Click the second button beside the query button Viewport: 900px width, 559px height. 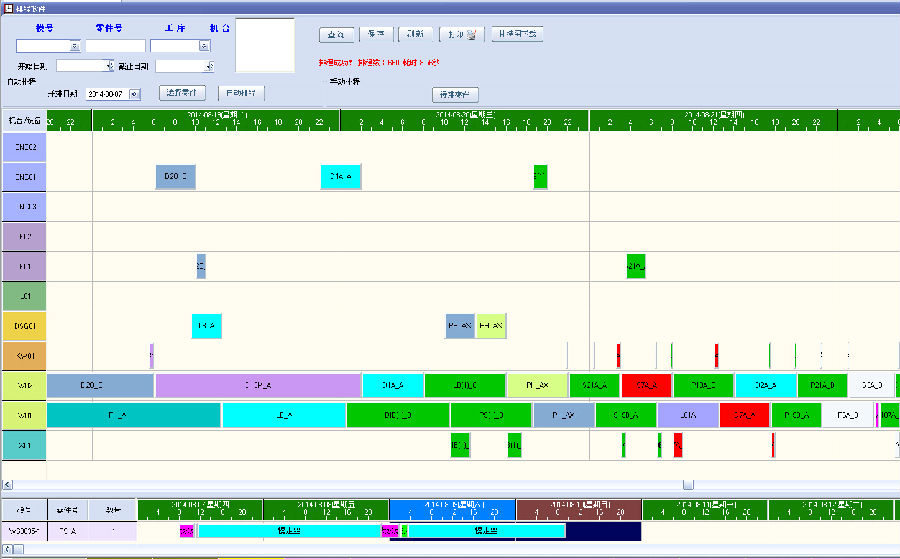pyautogui.click(x=376, y=34)
